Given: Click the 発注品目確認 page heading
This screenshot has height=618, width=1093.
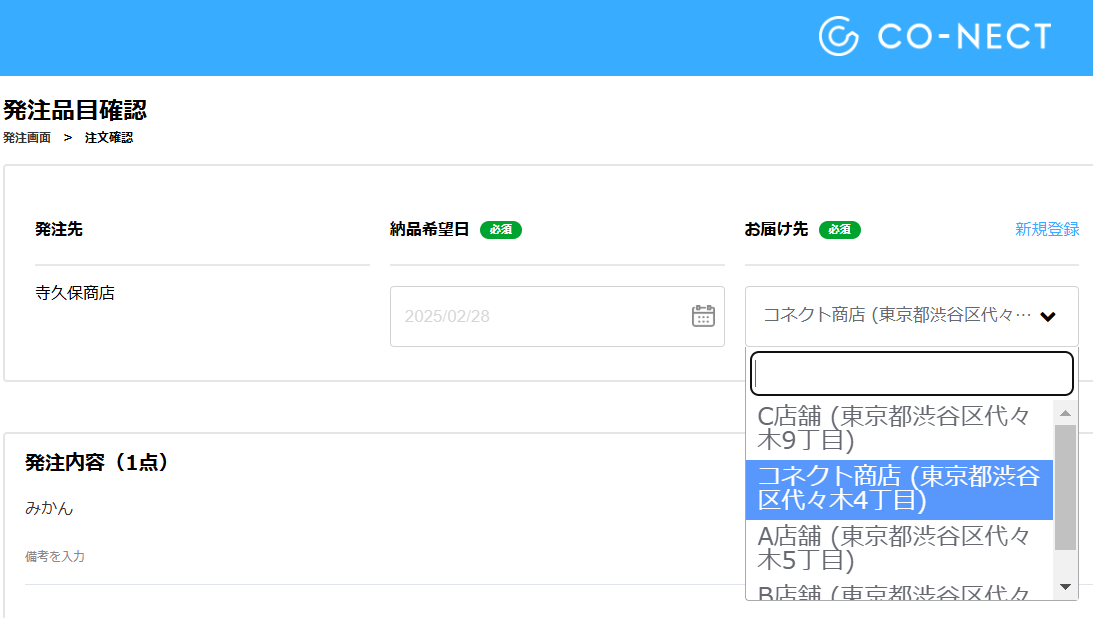Looking at the screenshot, I should [x=74, y=110].
